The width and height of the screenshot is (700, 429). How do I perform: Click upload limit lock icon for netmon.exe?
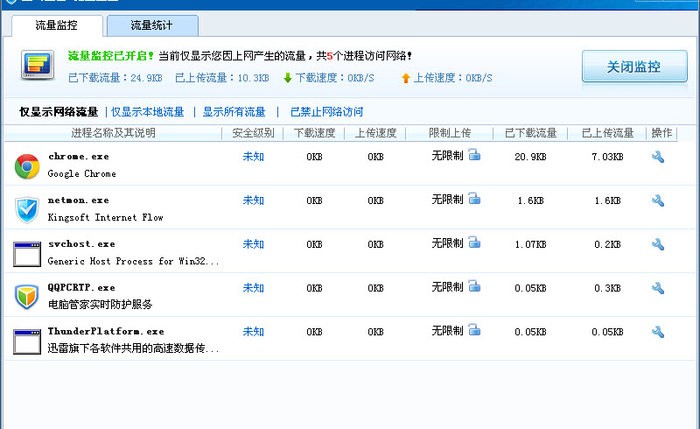coord(475,199)
